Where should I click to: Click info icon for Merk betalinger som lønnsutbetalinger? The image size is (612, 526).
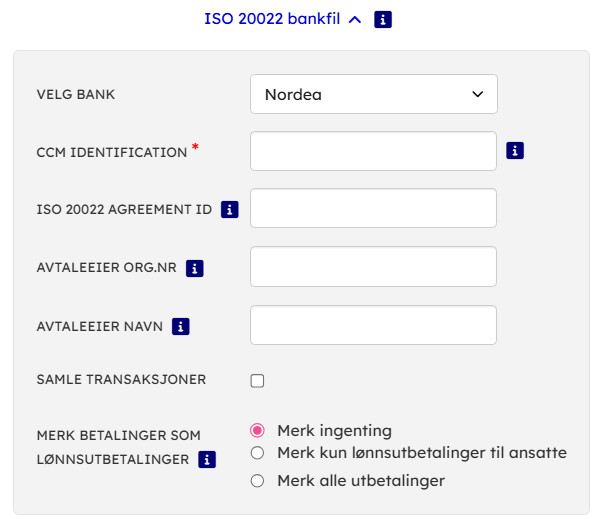coord(207,460)
